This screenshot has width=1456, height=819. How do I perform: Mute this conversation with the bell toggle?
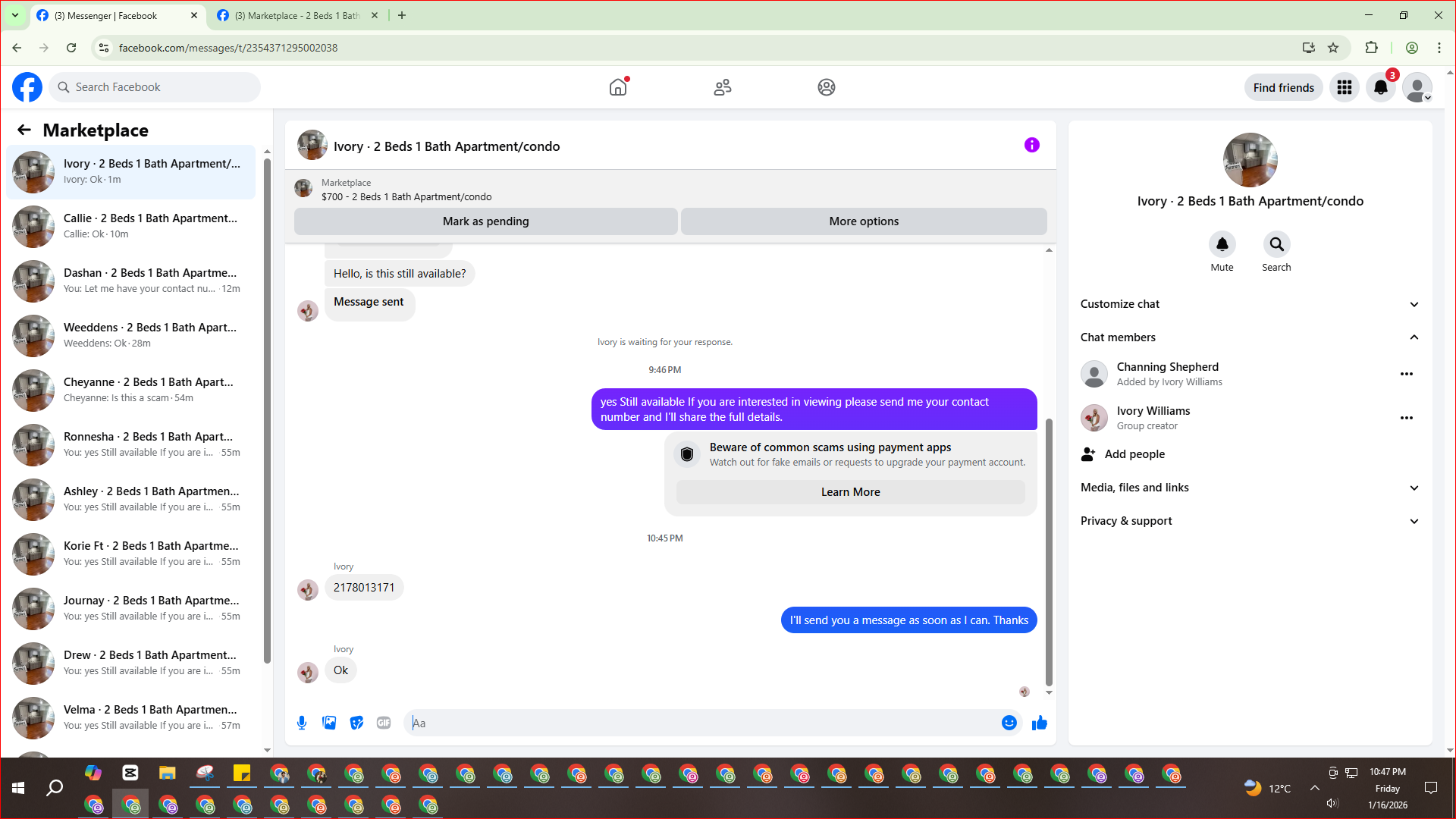[x=1222, y=245]
